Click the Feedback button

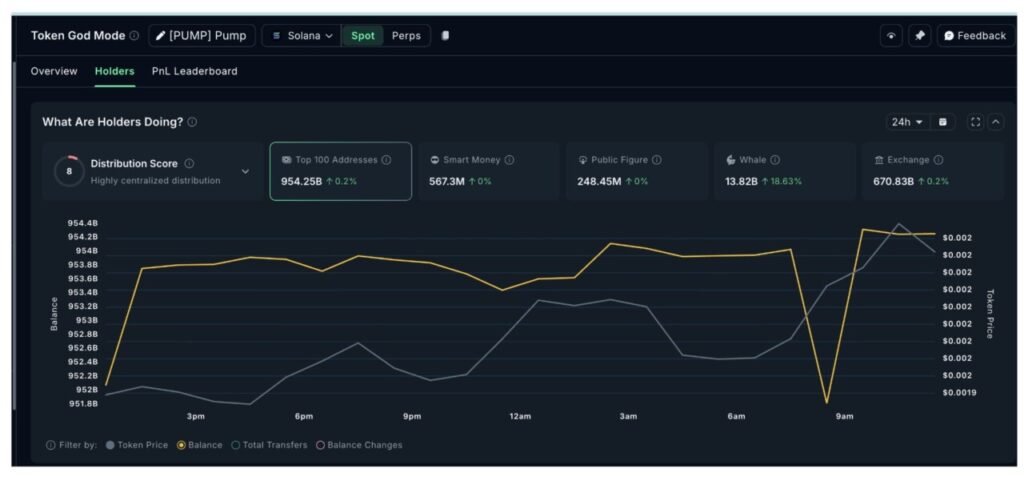click(x=975, y=36)
